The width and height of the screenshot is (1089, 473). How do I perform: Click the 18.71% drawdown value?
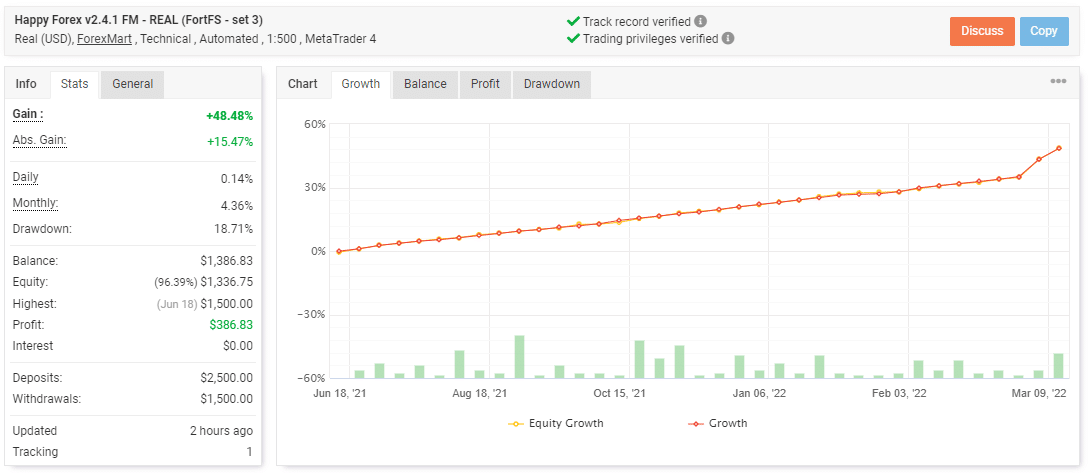[235, 229]
